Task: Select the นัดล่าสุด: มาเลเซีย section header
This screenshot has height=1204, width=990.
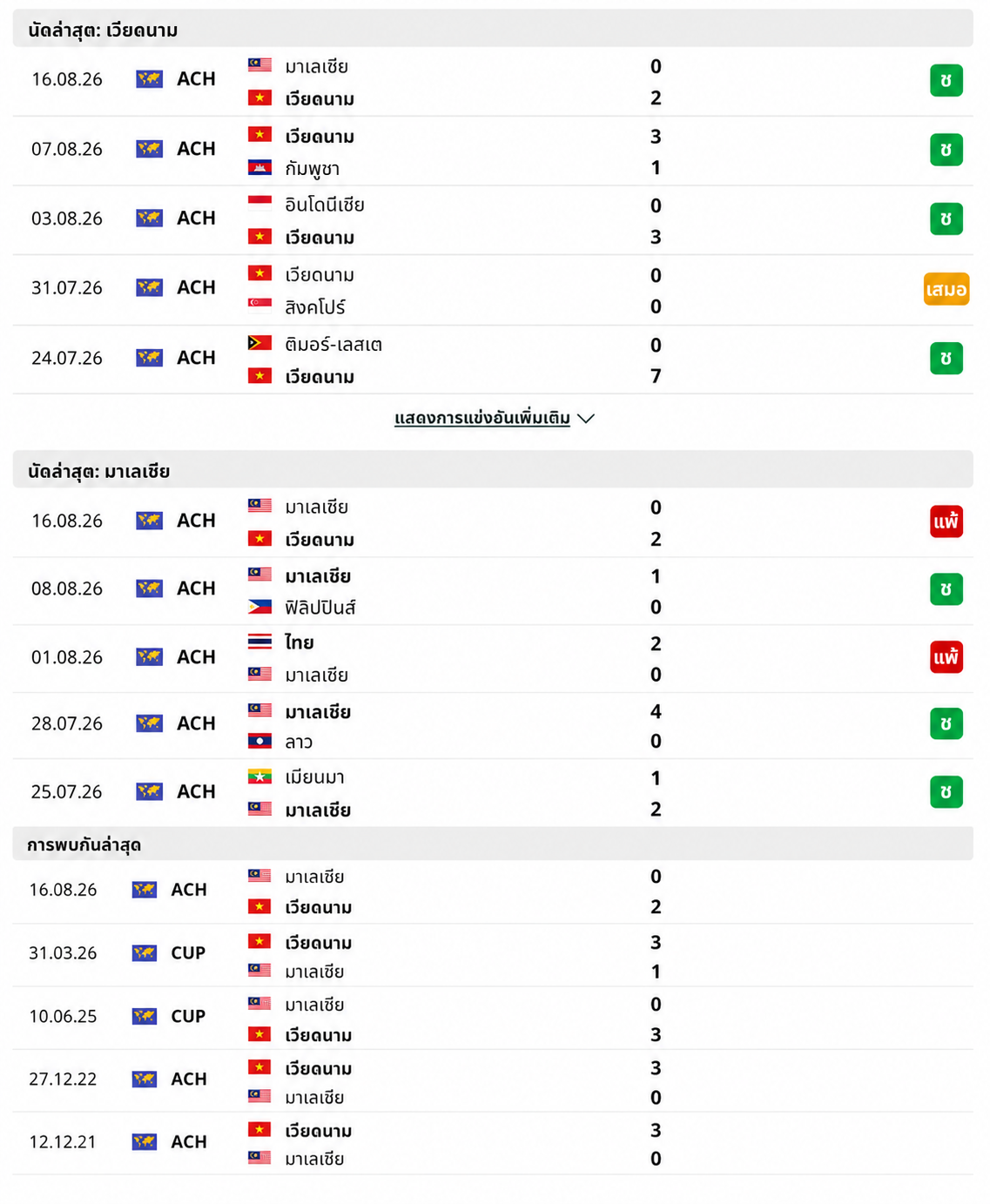Action: pyautogui.click(x=493, y=471)
